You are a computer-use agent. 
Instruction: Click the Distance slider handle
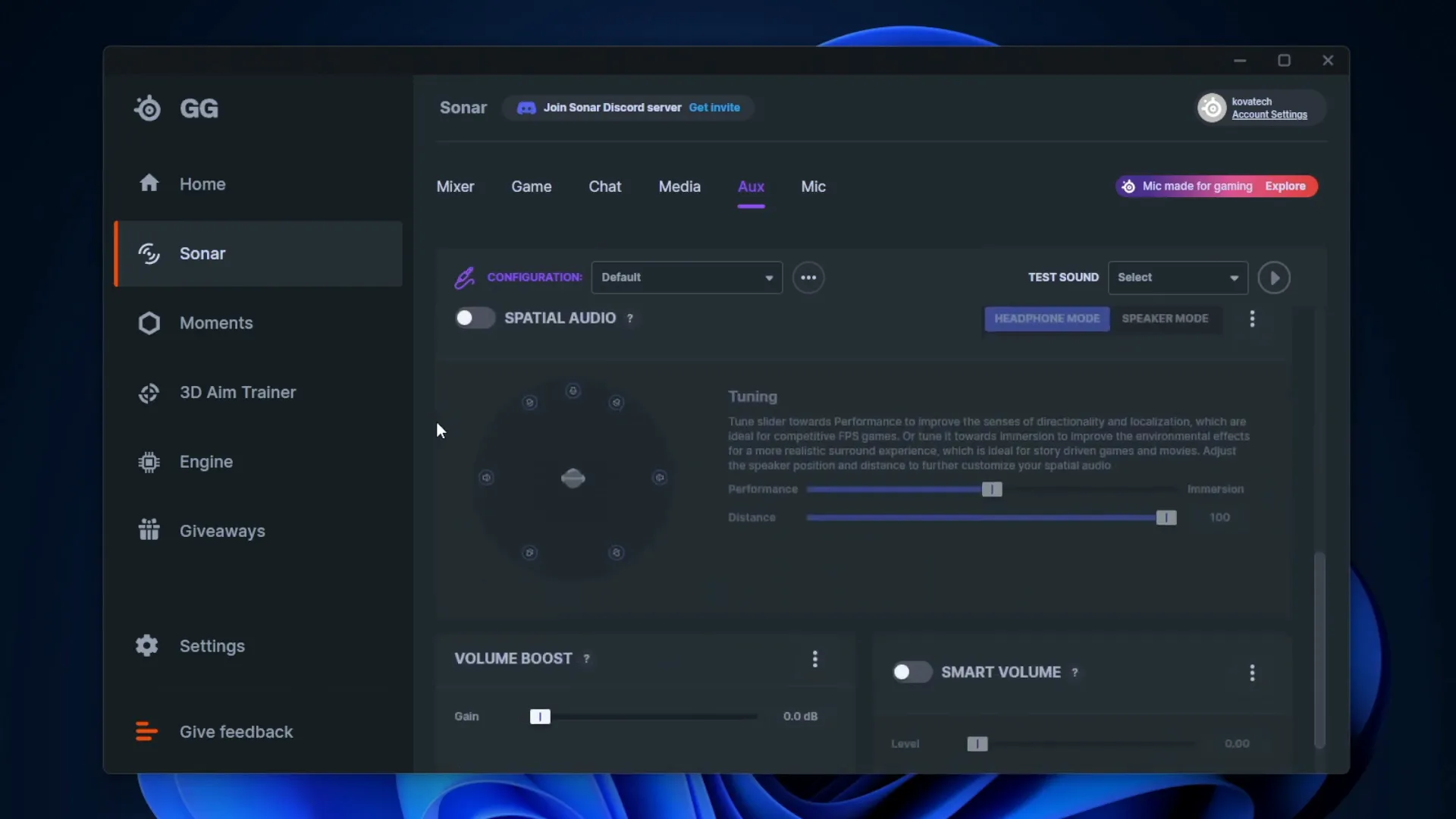[x=1166, y=518]
